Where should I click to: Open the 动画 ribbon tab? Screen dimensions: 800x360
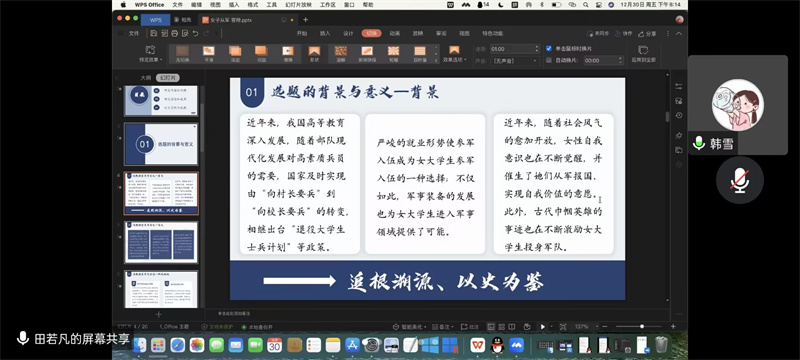point(394,33)
